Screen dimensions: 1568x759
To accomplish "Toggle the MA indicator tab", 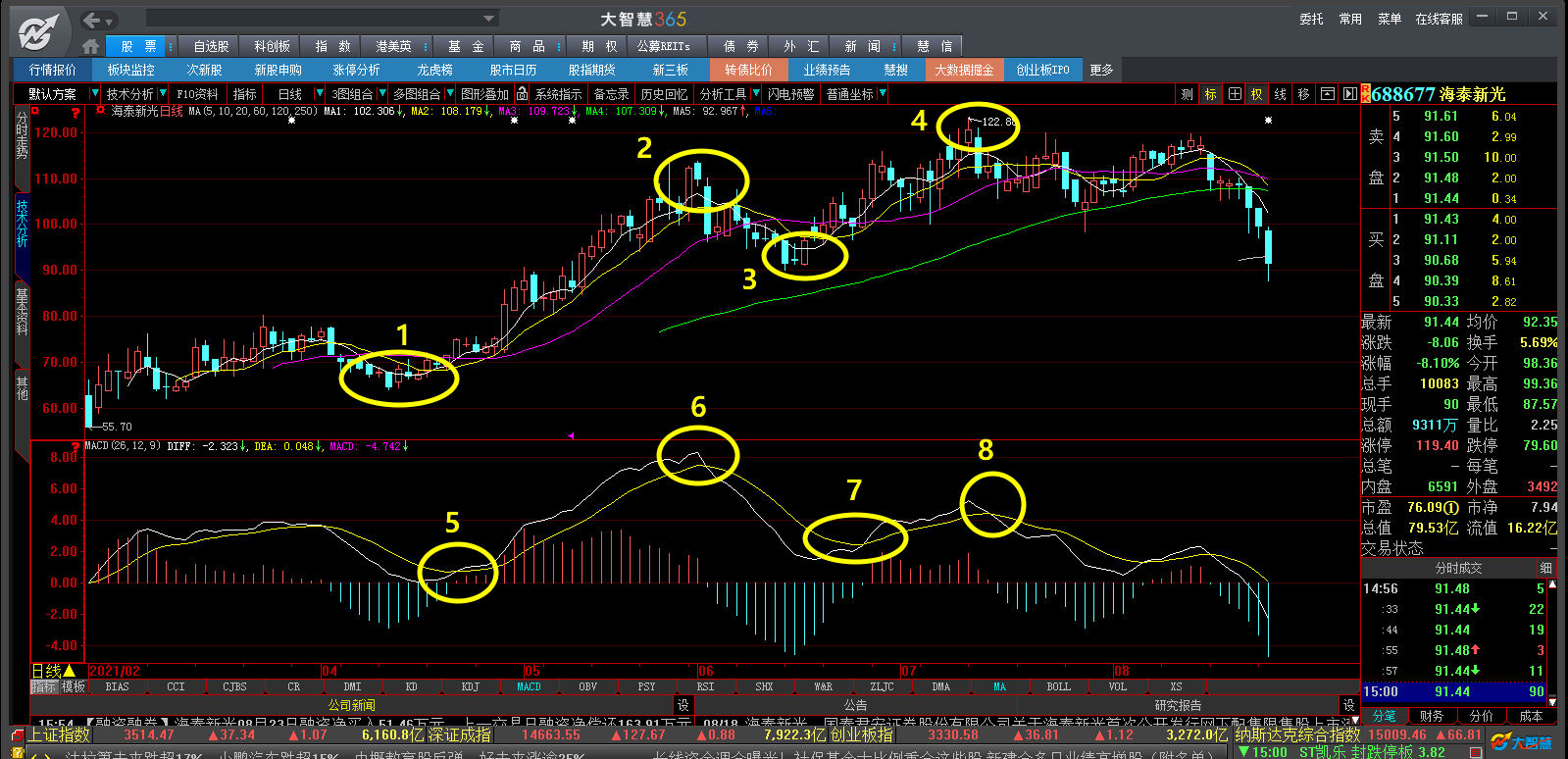I will (x=1000, y=687).
